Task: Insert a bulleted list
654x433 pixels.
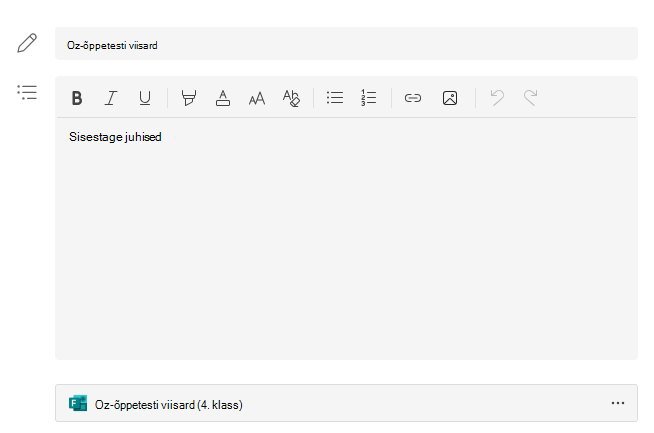Action: point(335,98)
